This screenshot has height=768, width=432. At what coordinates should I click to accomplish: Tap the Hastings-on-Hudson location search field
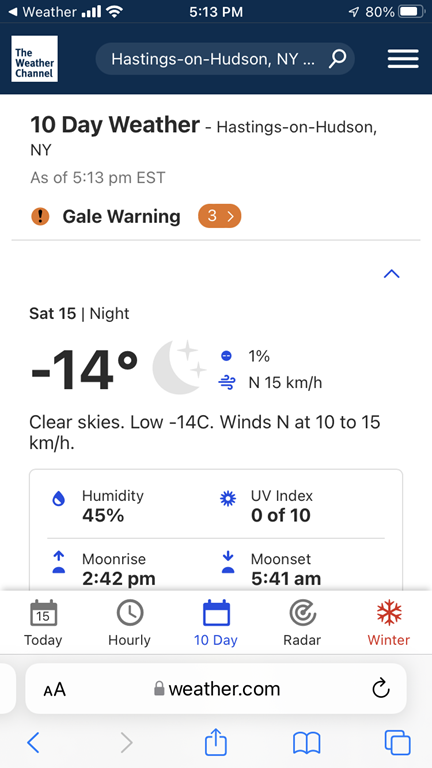(225, 59)
